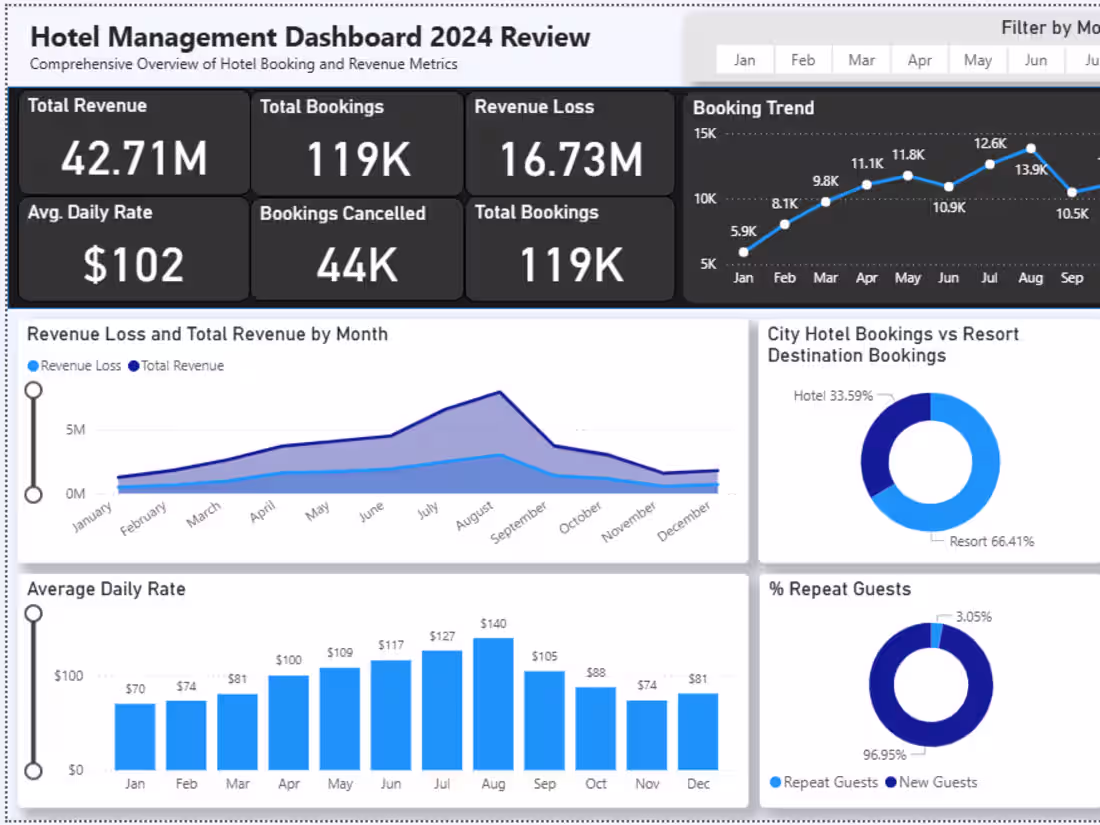Select Apr in the month filter

point(919,59)
